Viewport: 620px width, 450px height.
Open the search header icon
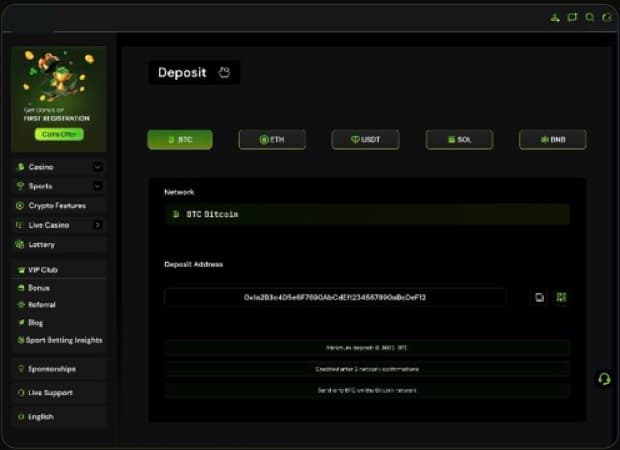click(590, 17)
